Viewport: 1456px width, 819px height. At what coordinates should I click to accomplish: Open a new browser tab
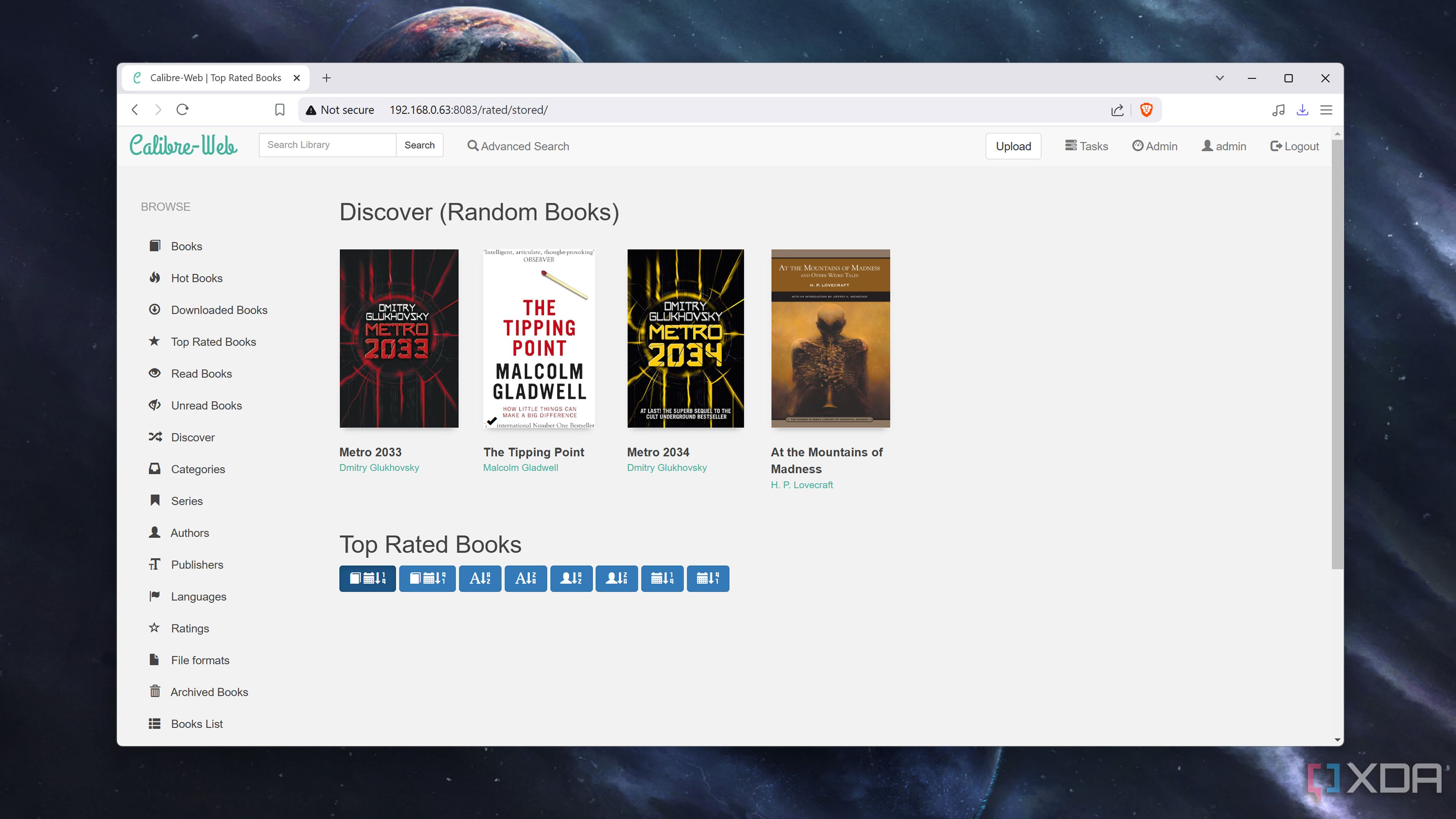[x=327, y=78]
